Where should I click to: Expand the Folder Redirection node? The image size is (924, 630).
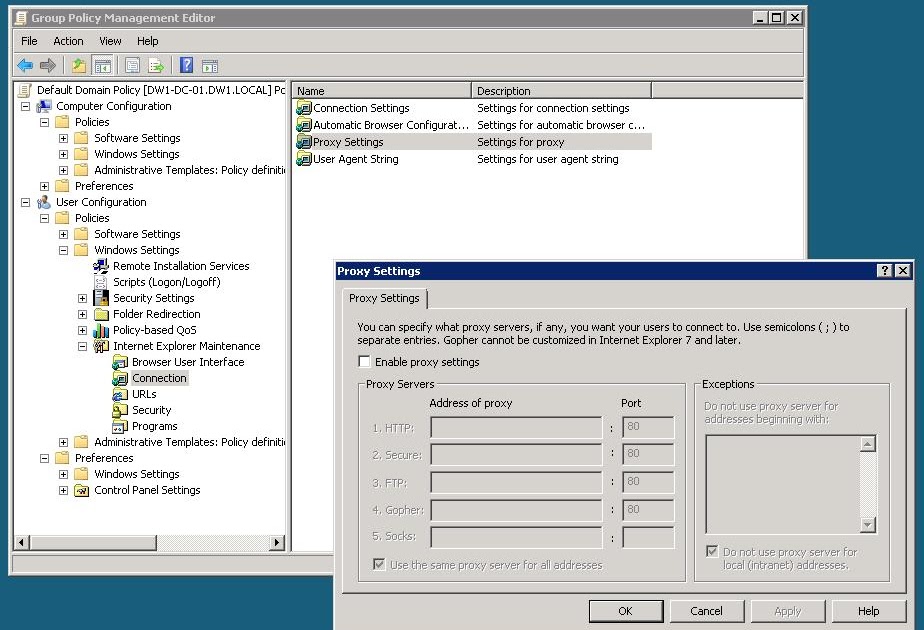pos(82,314)
